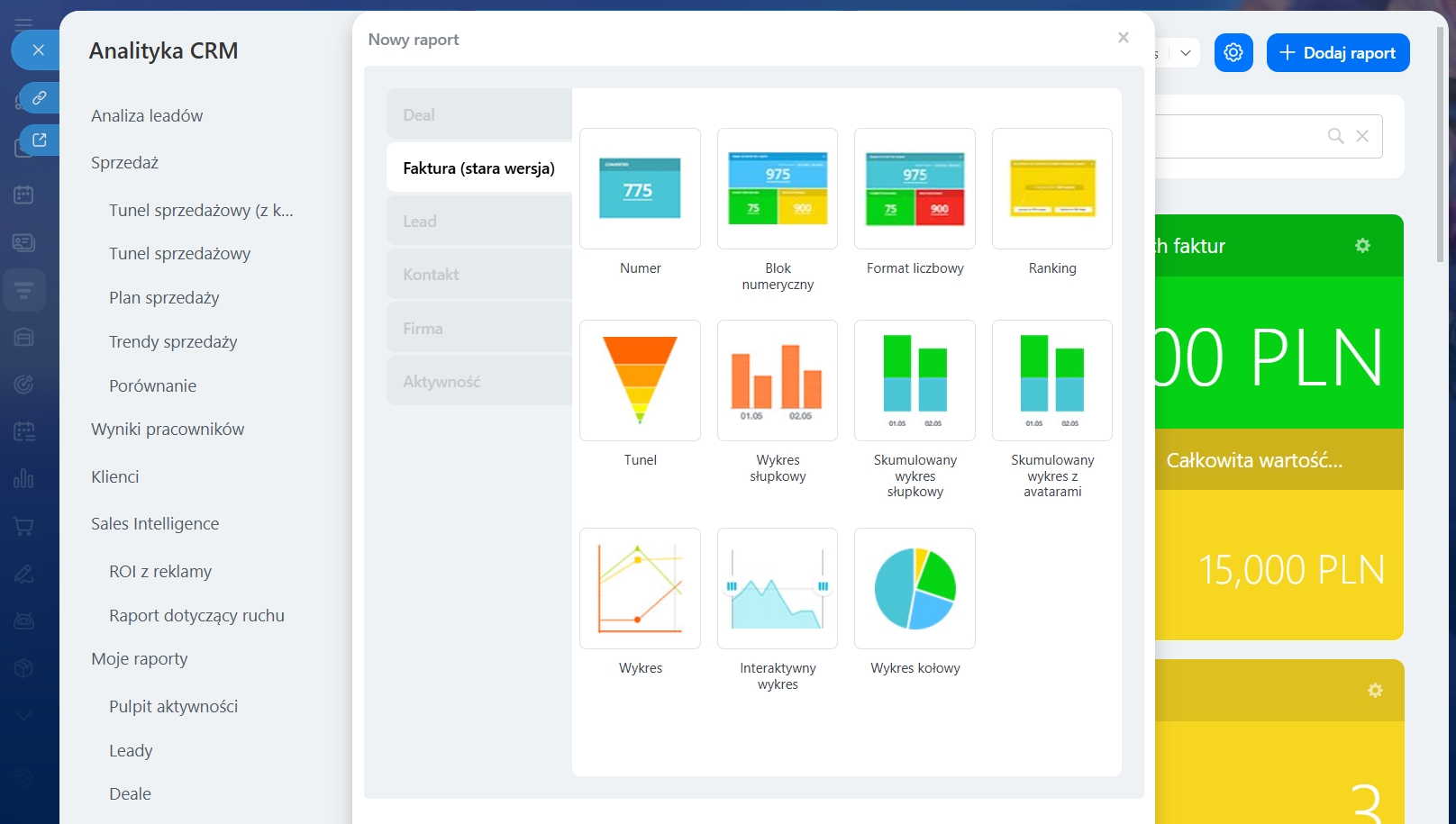Select the Tunel funnel chart icon
Screen dimensions: 1456x824
pos(640,380)
